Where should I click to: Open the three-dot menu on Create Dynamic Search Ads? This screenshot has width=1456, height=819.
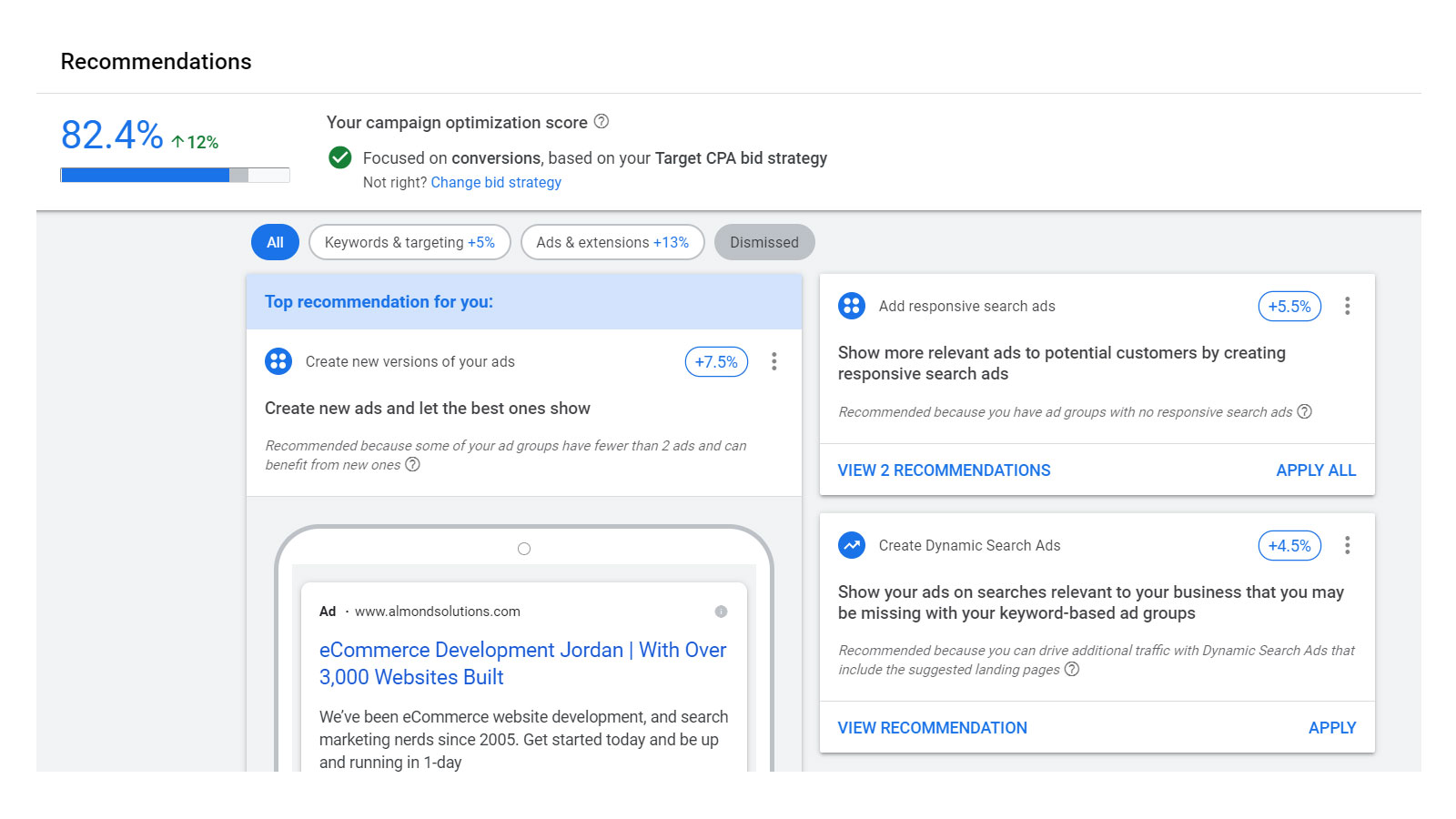click(1348, 545)
